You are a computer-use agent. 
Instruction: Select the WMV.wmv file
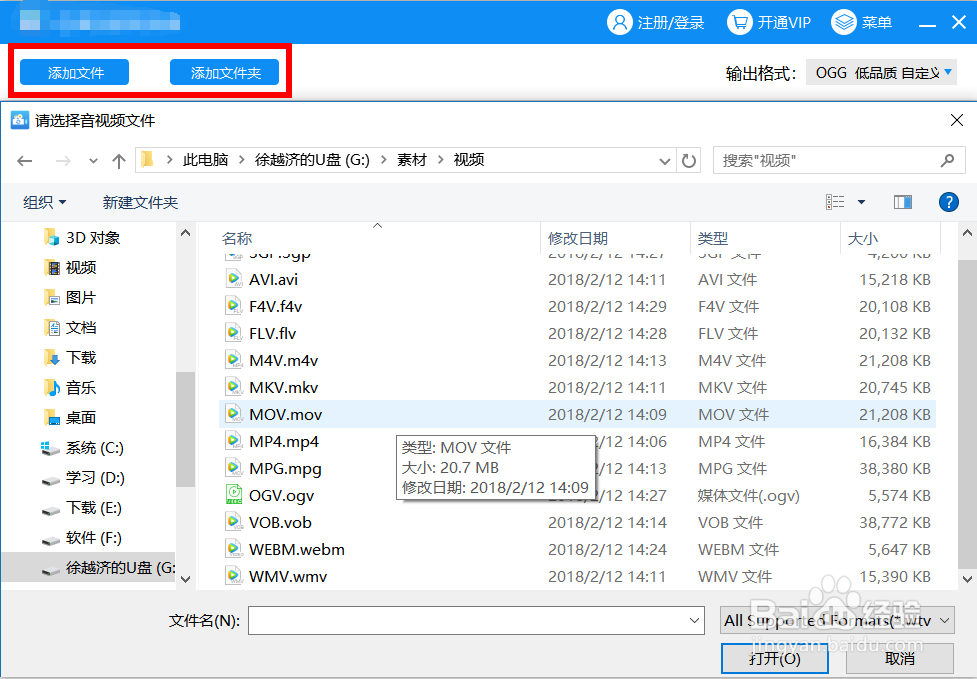tap(577, 576)
